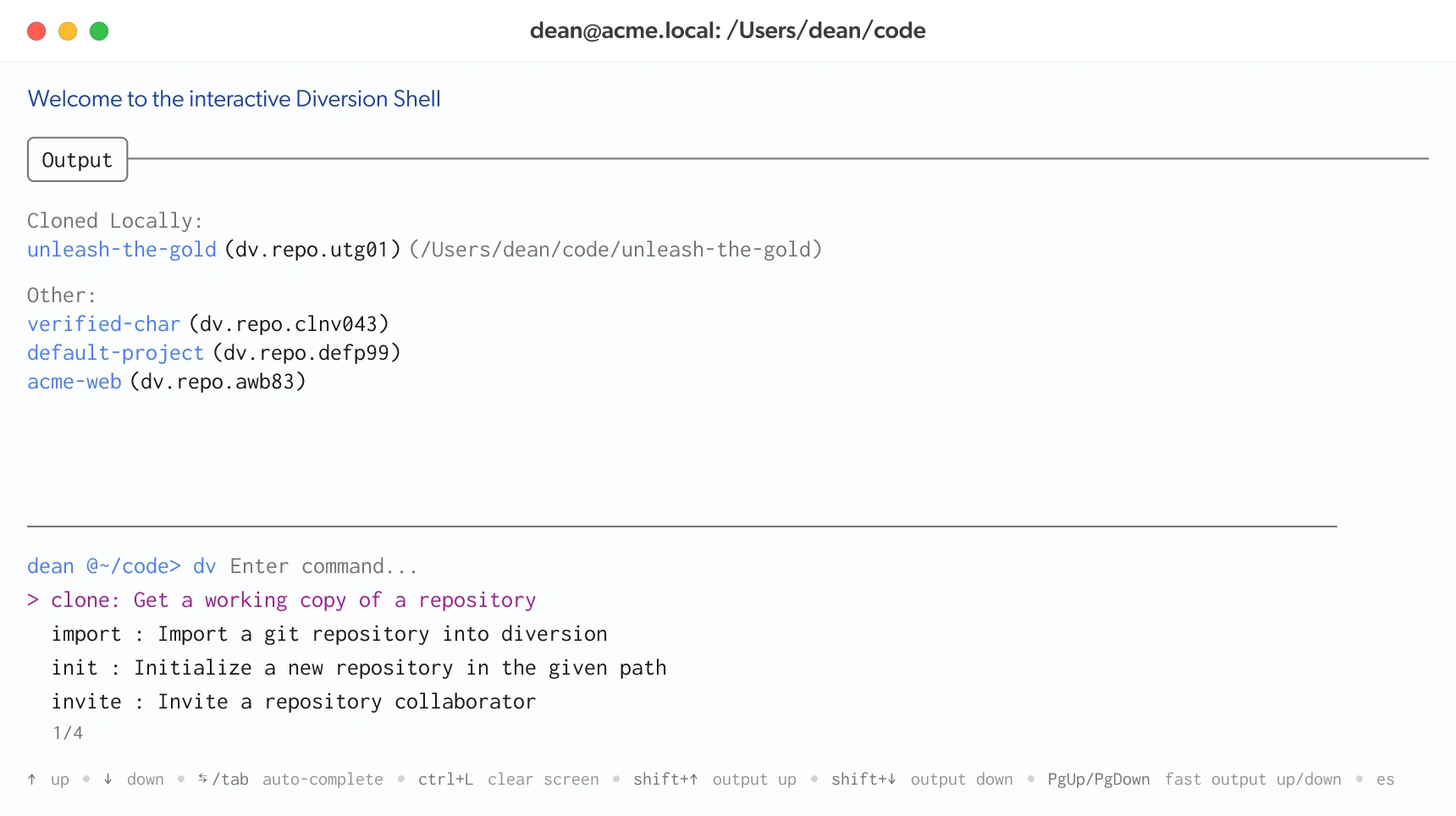The image size is (1456, 816).
Task: Switch to the Output tab
Action: (x=76, y=159)
